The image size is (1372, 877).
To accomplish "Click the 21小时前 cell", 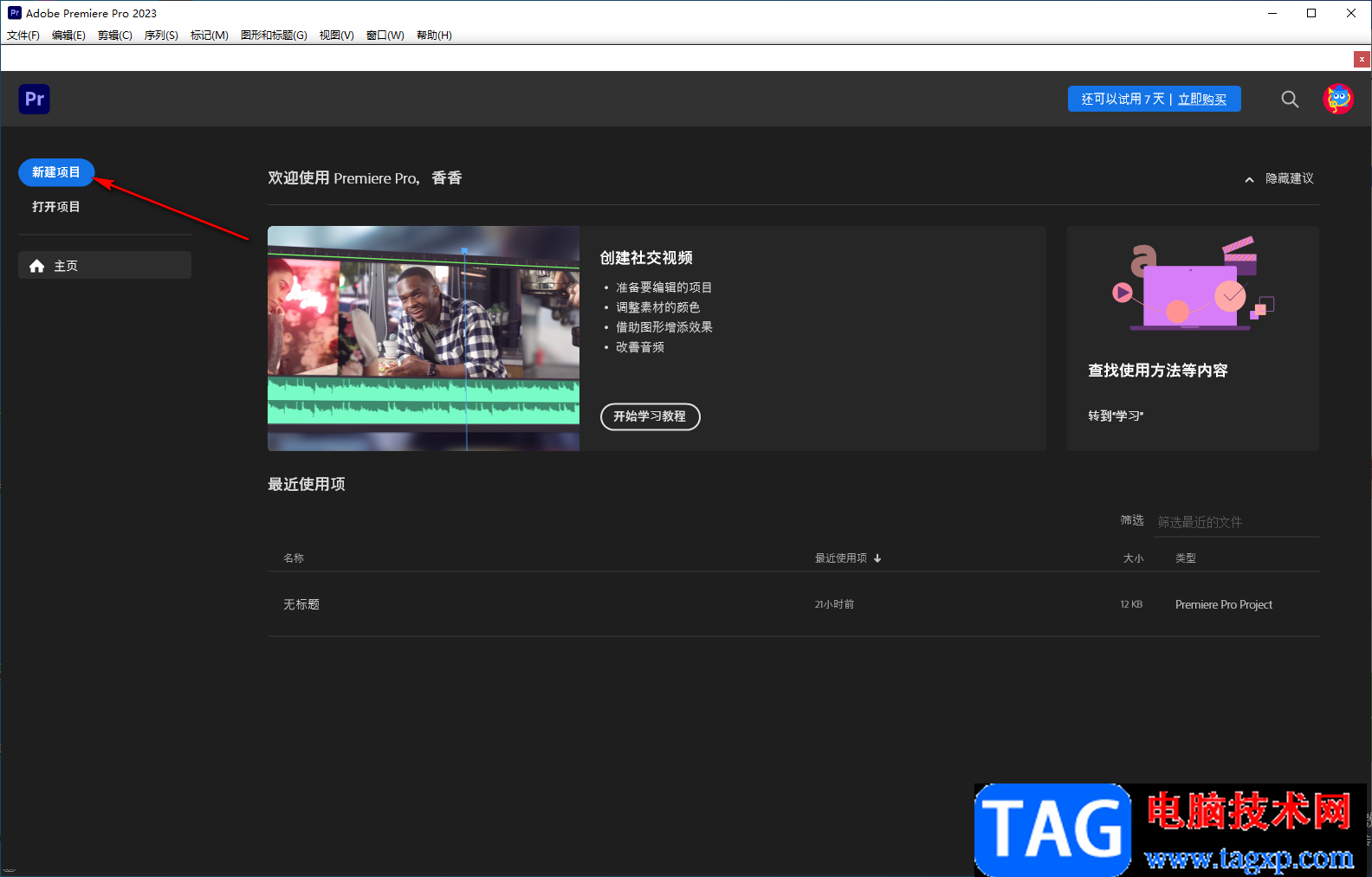I will (834, 604).
